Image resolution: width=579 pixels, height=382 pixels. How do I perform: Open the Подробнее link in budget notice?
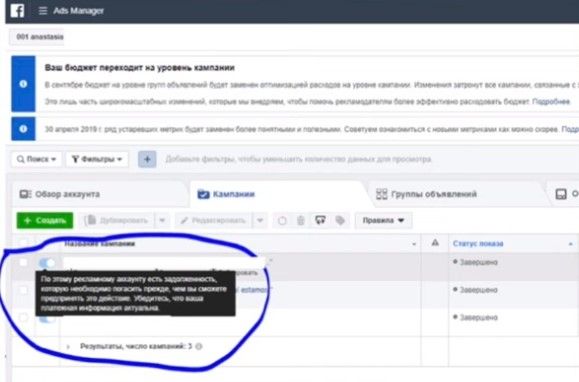(x=551, y=101)
